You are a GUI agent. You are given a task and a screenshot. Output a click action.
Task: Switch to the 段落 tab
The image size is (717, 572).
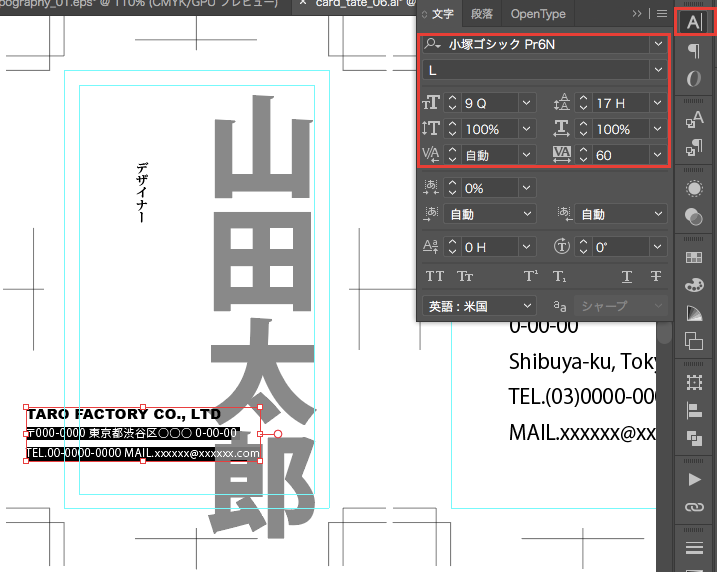(x=481, y=14)
